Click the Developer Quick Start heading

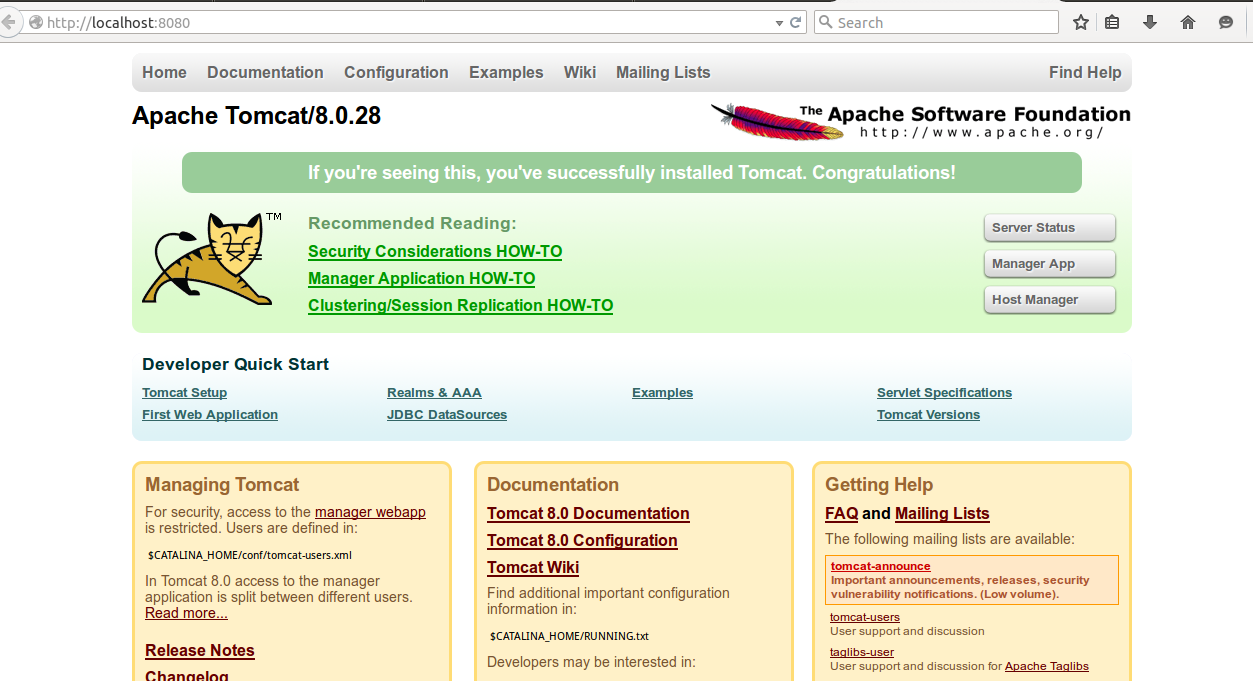(x=235, y=365)
